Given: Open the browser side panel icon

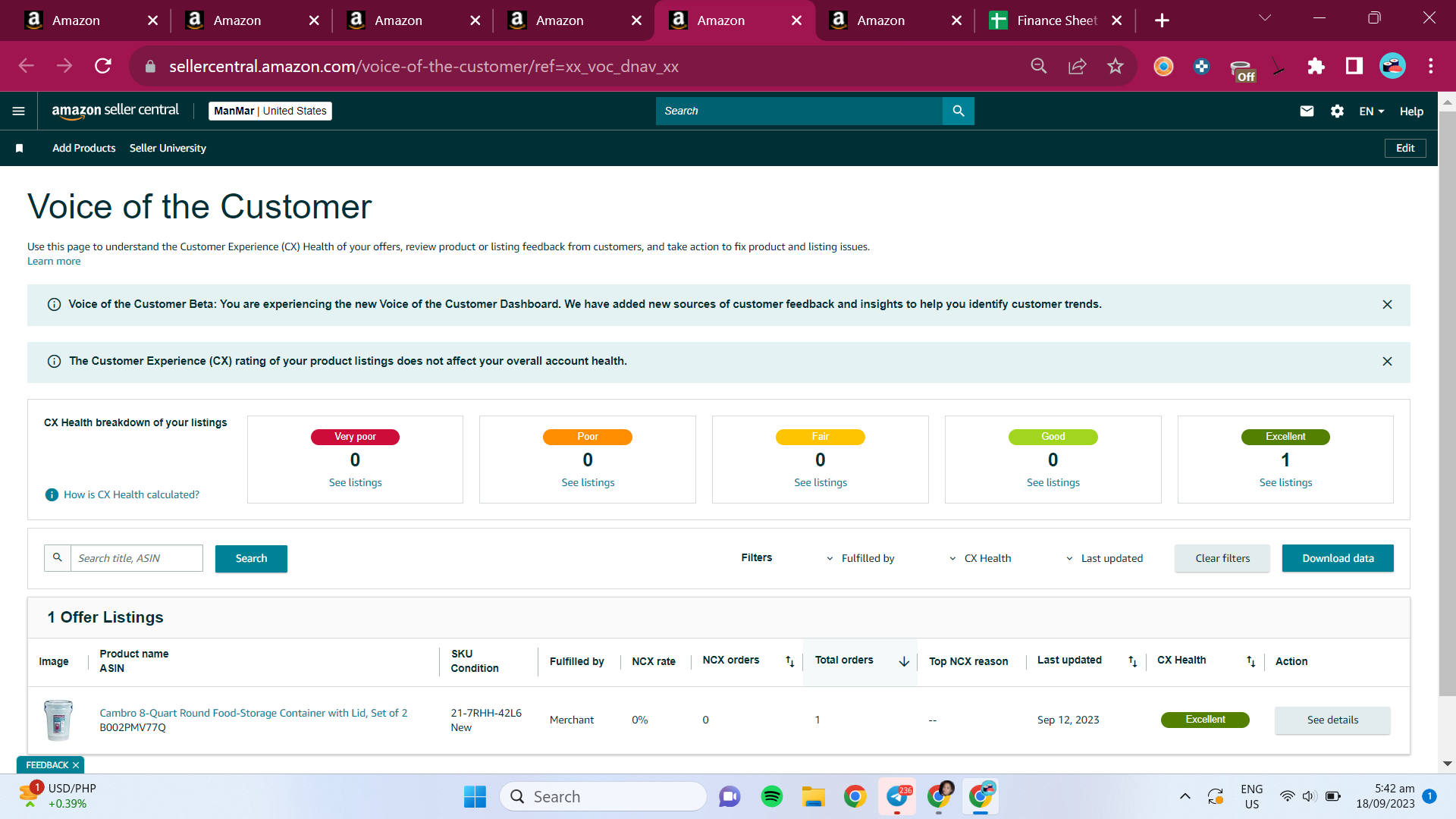Looking at the screenshot, I should [x=1354, y=67].
